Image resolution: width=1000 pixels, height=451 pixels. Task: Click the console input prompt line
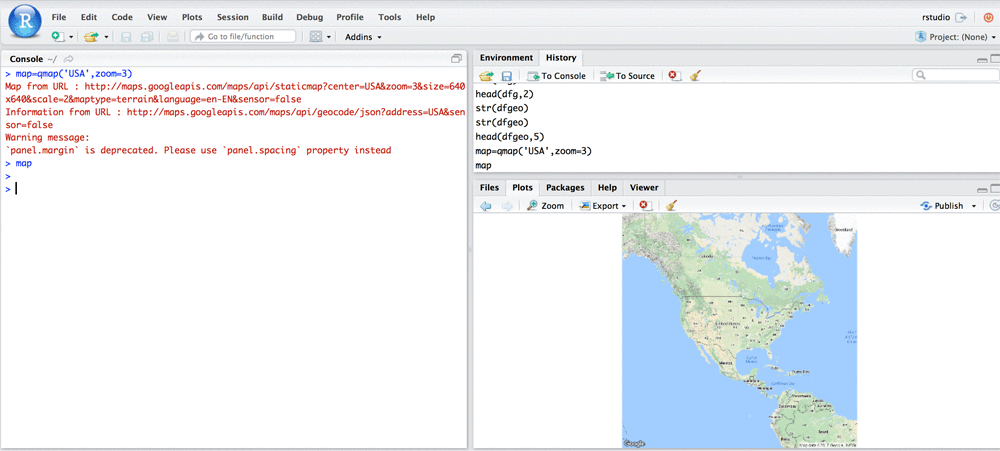click(233, 189)
